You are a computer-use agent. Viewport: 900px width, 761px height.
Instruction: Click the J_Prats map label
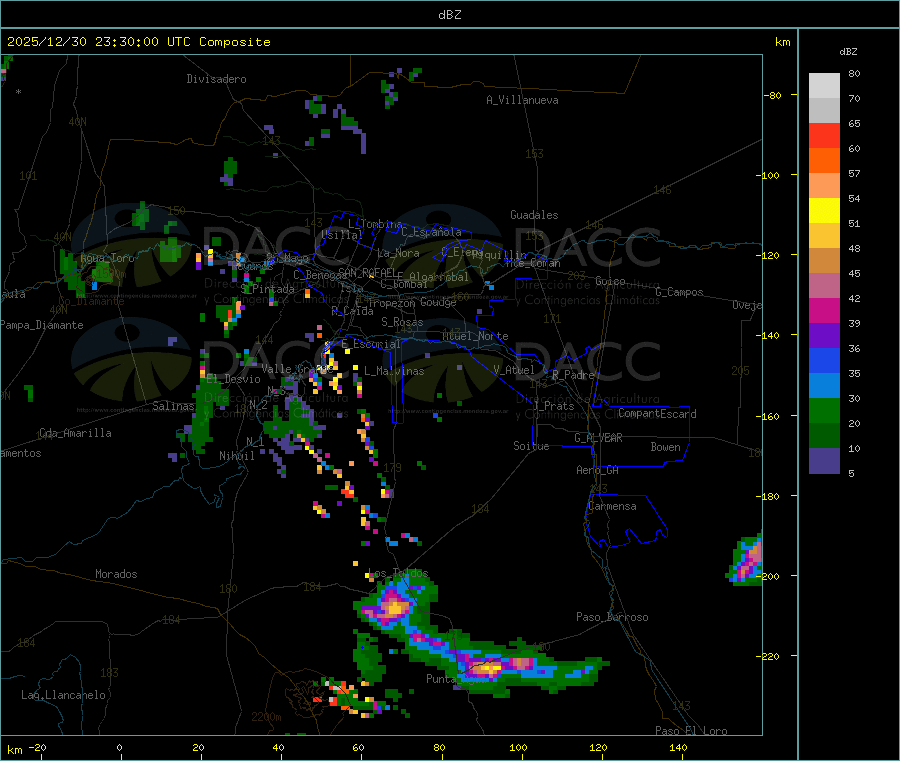(x=554, y=406)
